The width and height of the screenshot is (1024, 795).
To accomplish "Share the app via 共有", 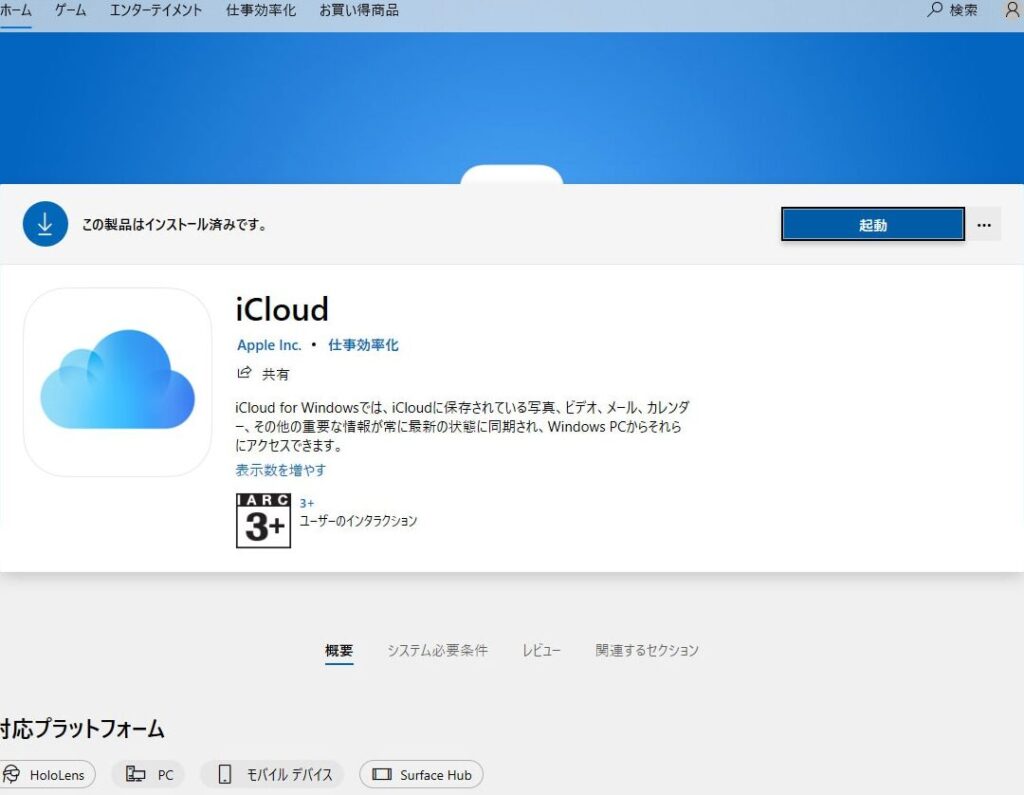I will point(275,374).
